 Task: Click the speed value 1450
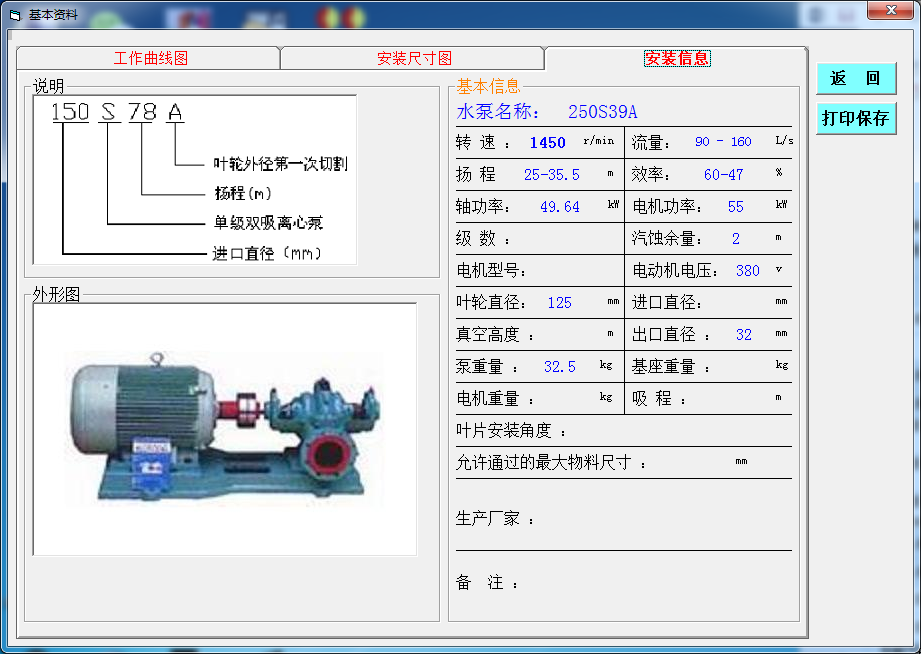tap(547, 143)
